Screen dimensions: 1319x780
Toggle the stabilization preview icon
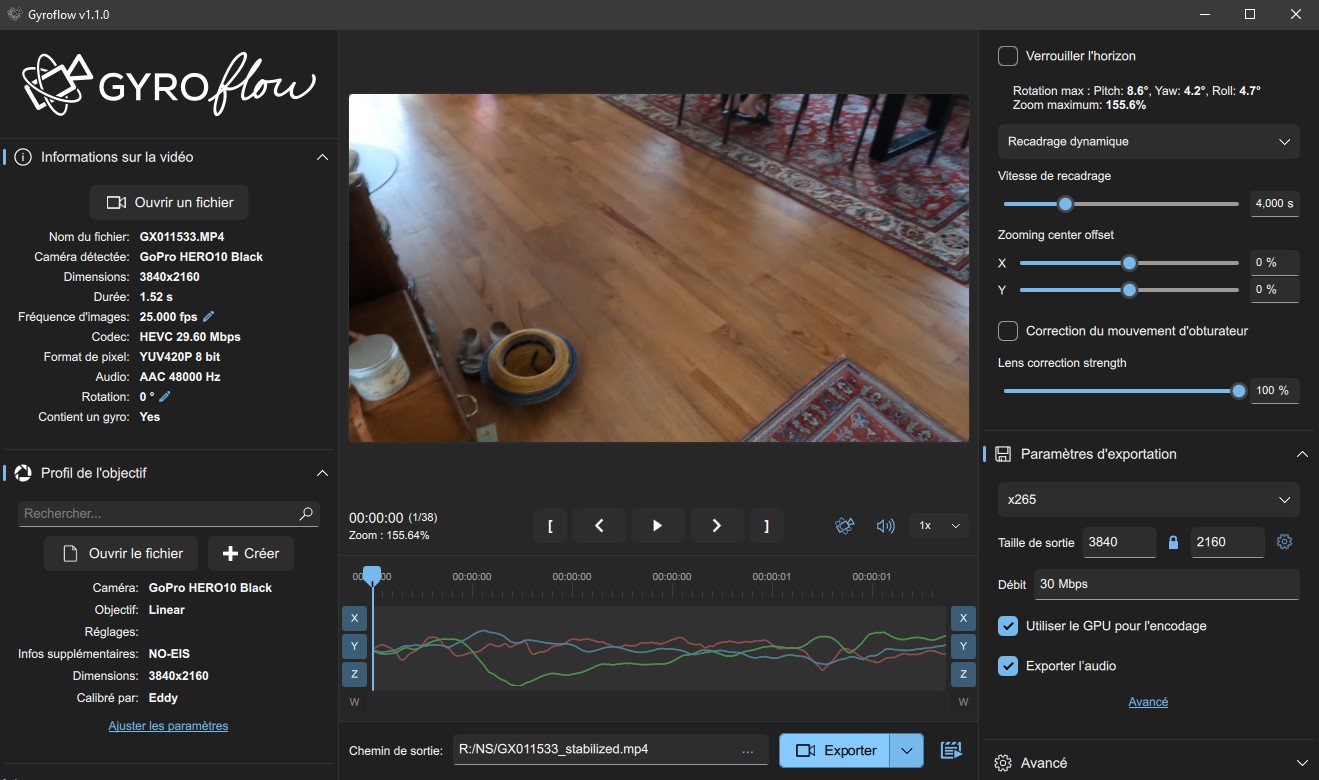pyautogui.click(x=845, y=525)
